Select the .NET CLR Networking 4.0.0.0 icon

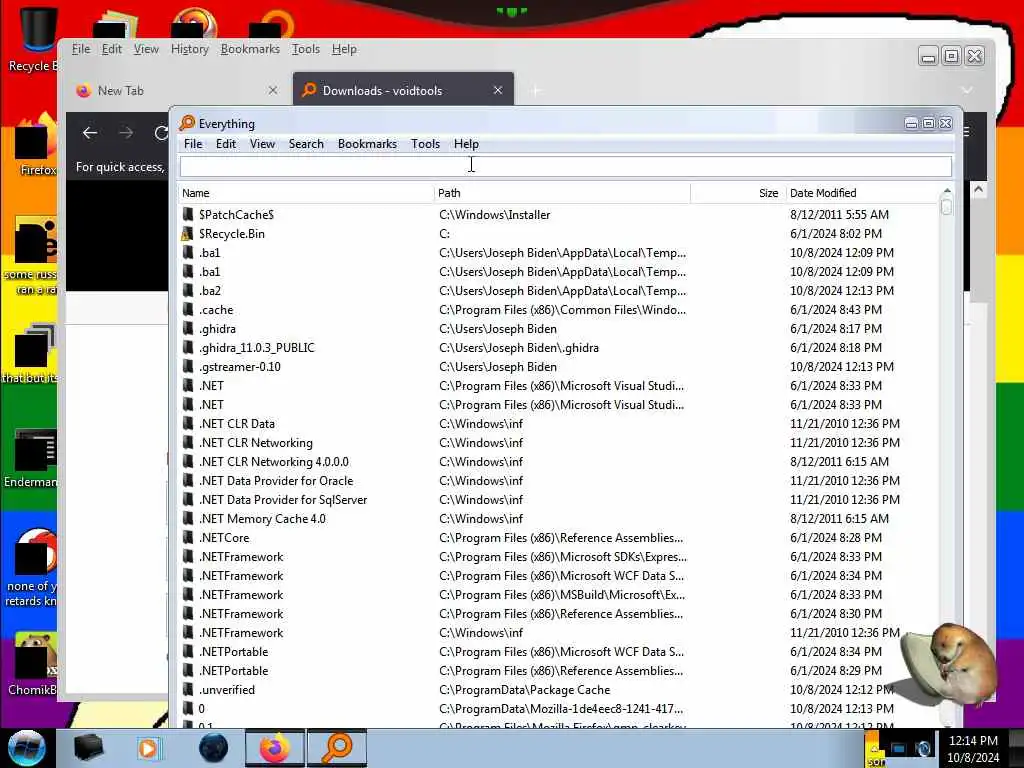188,461
